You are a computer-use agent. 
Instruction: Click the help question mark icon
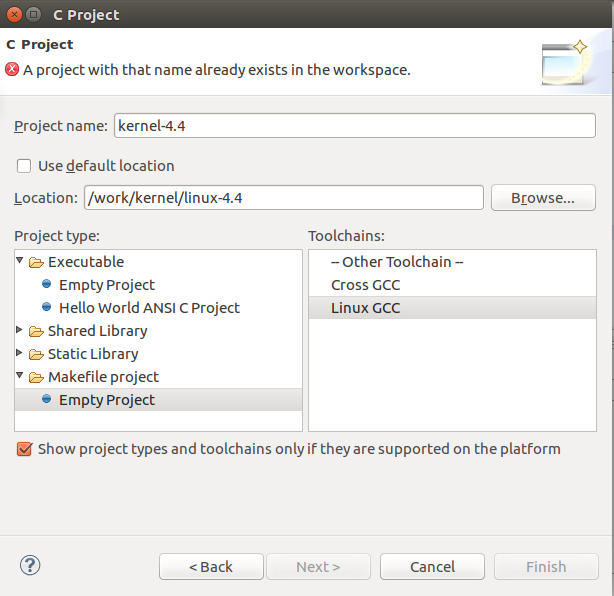click(30, 565)
